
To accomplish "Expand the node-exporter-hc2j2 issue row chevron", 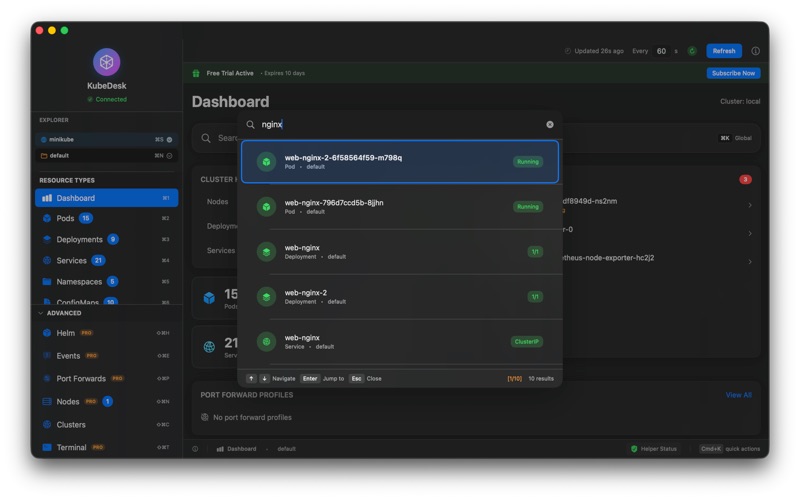I will (750, 262).
